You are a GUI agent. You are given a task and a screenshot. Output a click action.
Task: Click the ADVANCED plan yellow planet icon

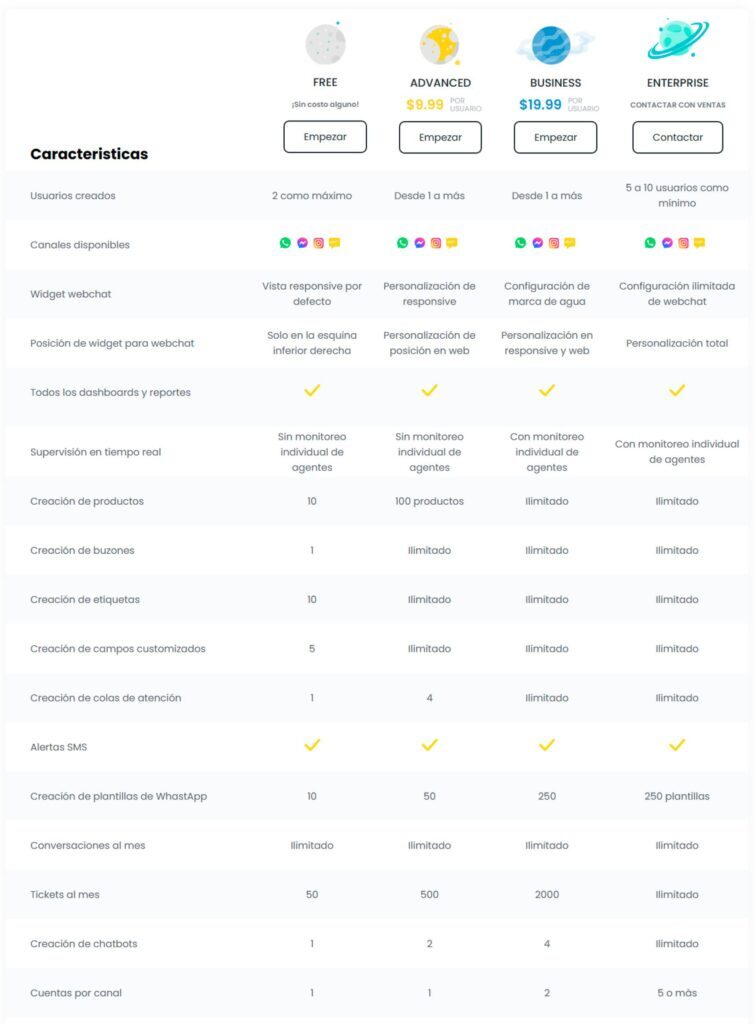[x=440, y=44]
